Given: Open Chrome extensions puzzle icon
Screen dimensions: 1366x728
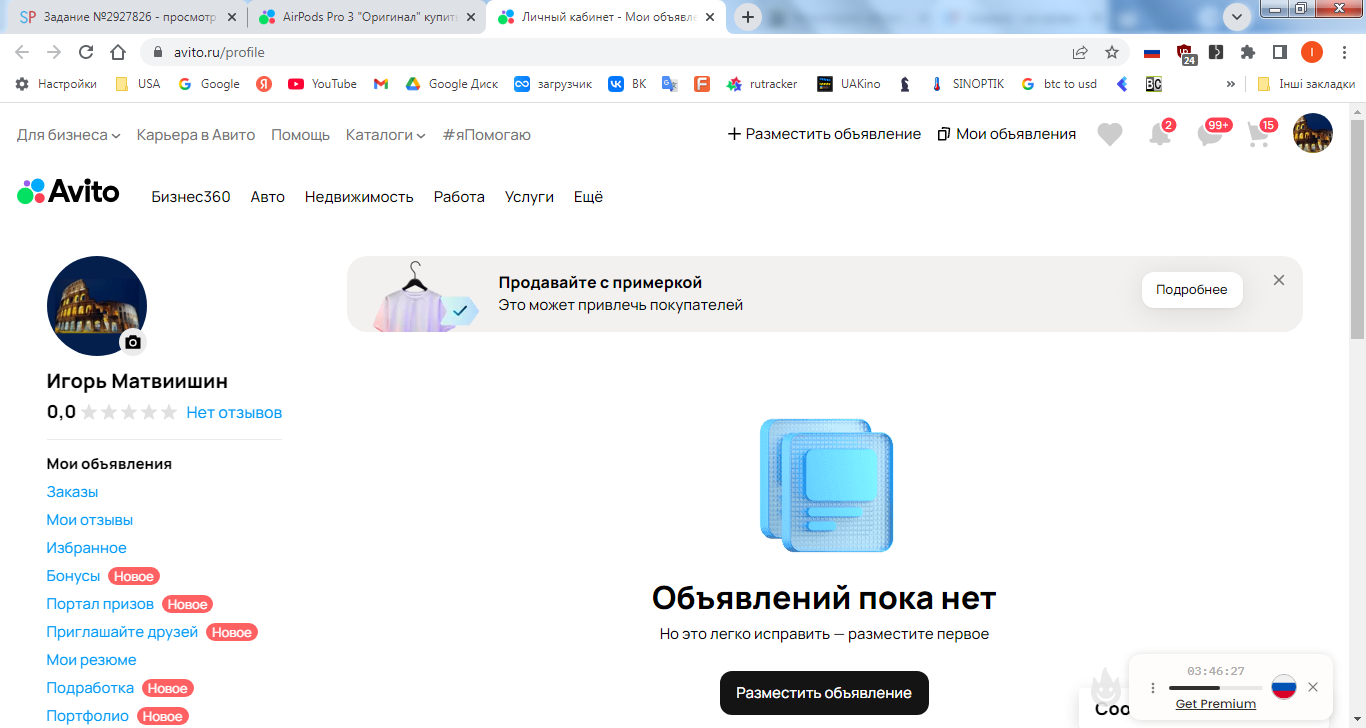Looking at the screenshot, I should (x=1248, y=52).
